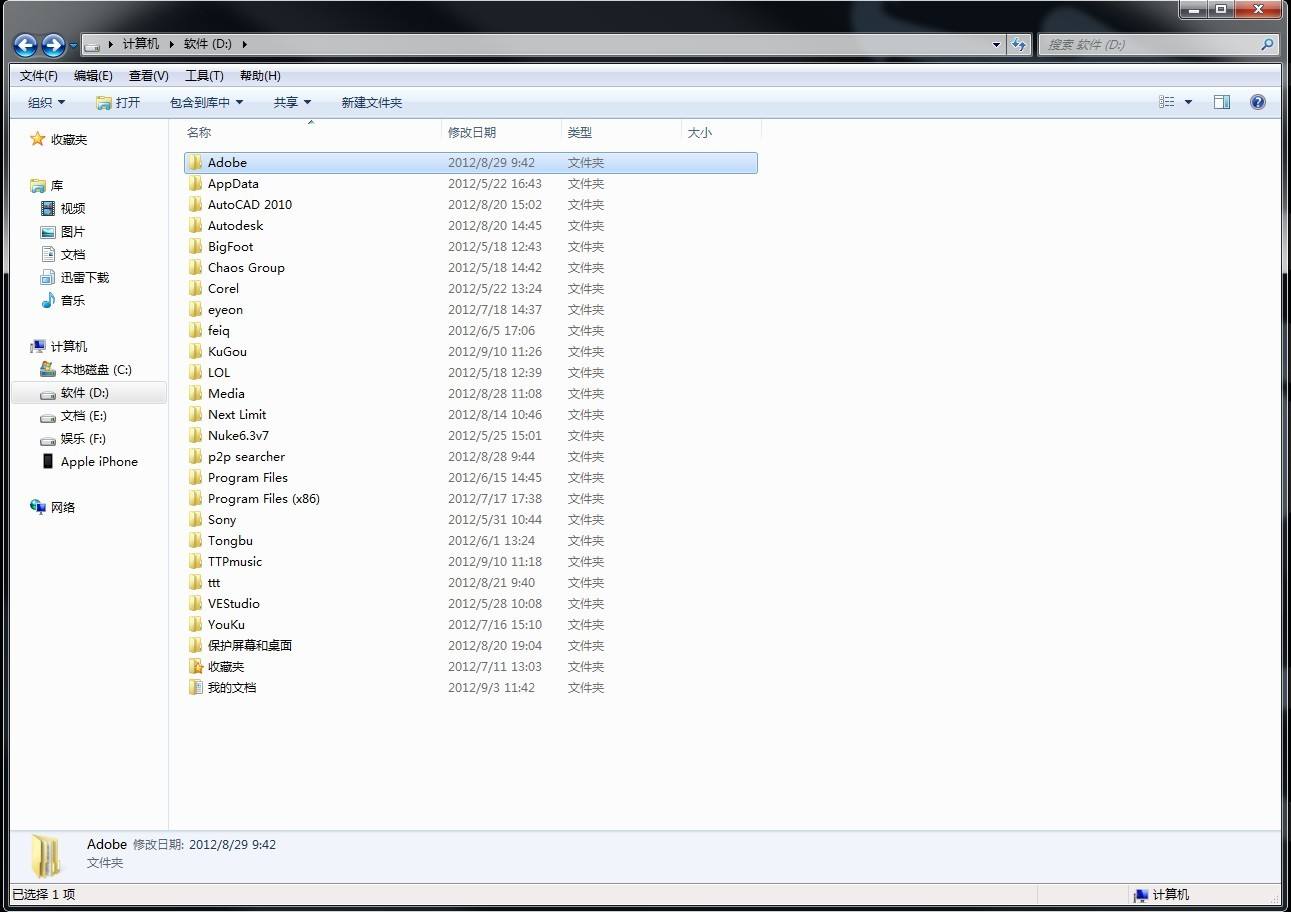Click 计算机 in the status bar
This screenshot has height=912, width=1291.
[1161, 895]
